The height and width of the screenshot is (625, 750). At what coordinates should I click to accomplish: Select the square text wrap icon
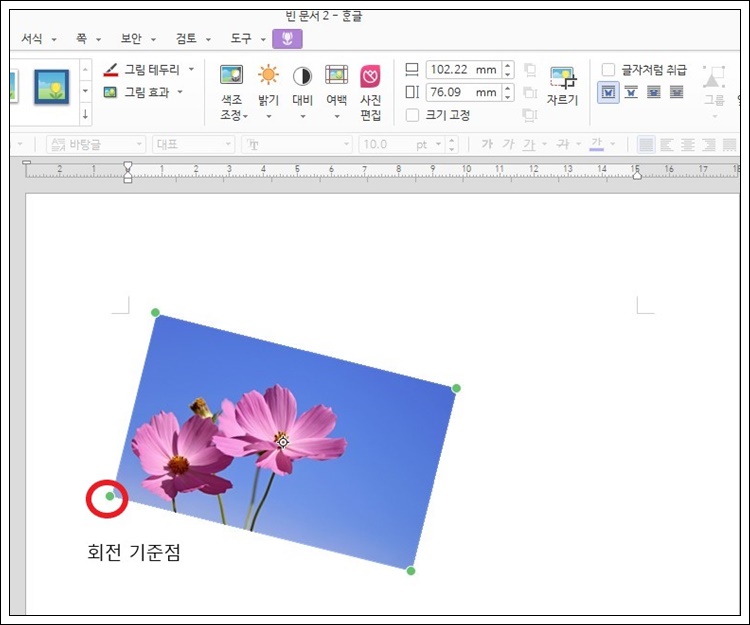point(608,92)
